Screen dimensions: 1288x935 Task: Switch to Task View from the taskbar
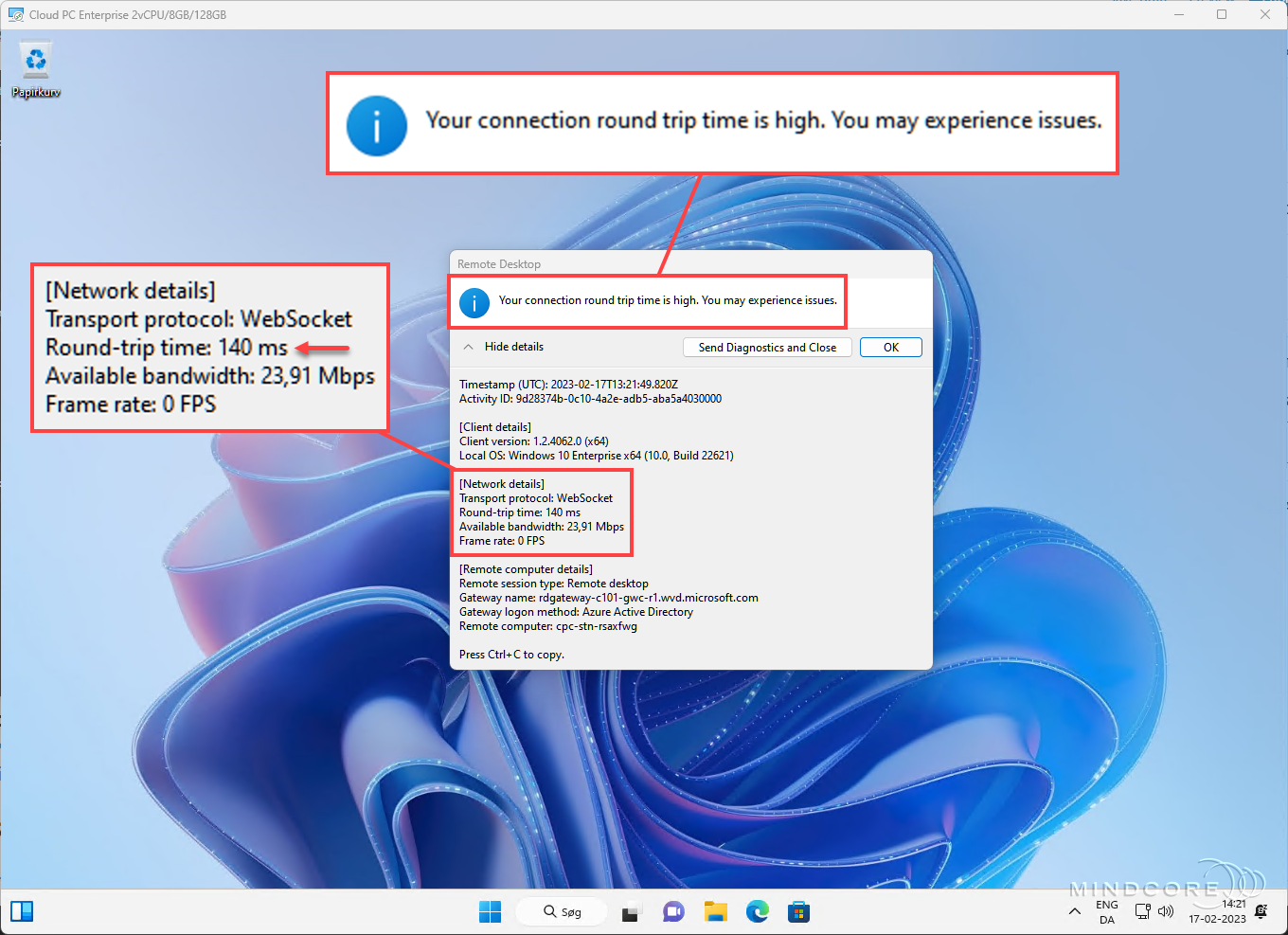coord(631,911)
